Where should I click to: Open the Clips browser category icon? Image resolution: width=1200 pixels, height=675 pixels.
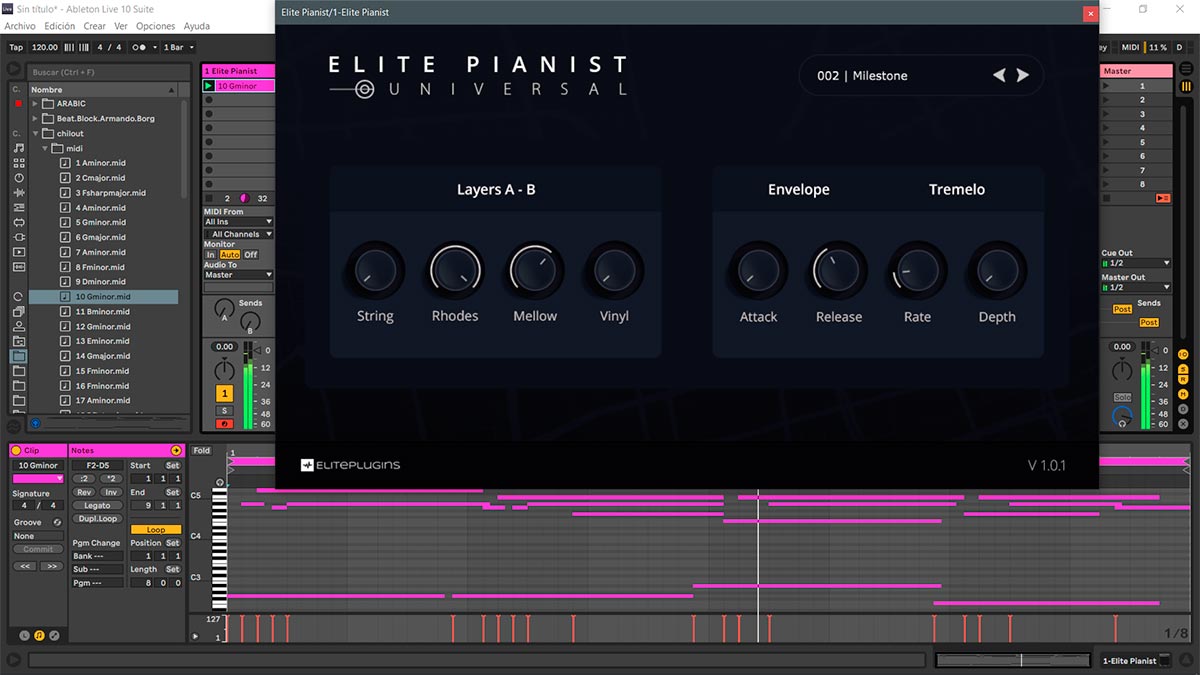pos(18,252)
